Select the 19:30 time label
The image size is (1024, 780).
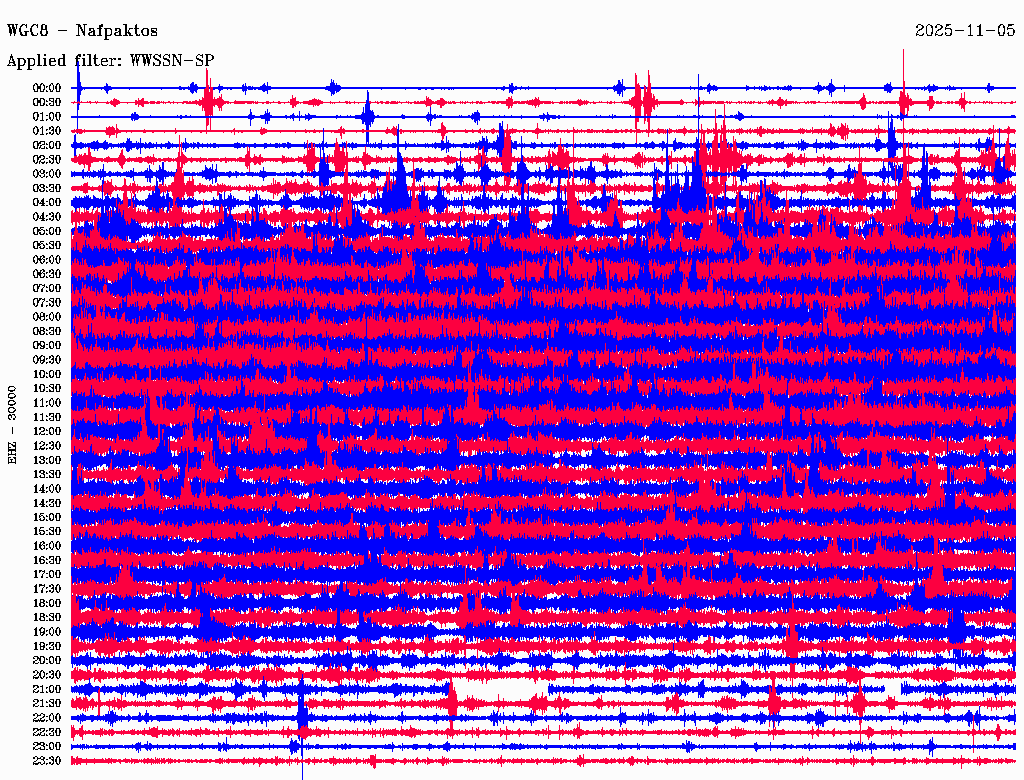47,646
